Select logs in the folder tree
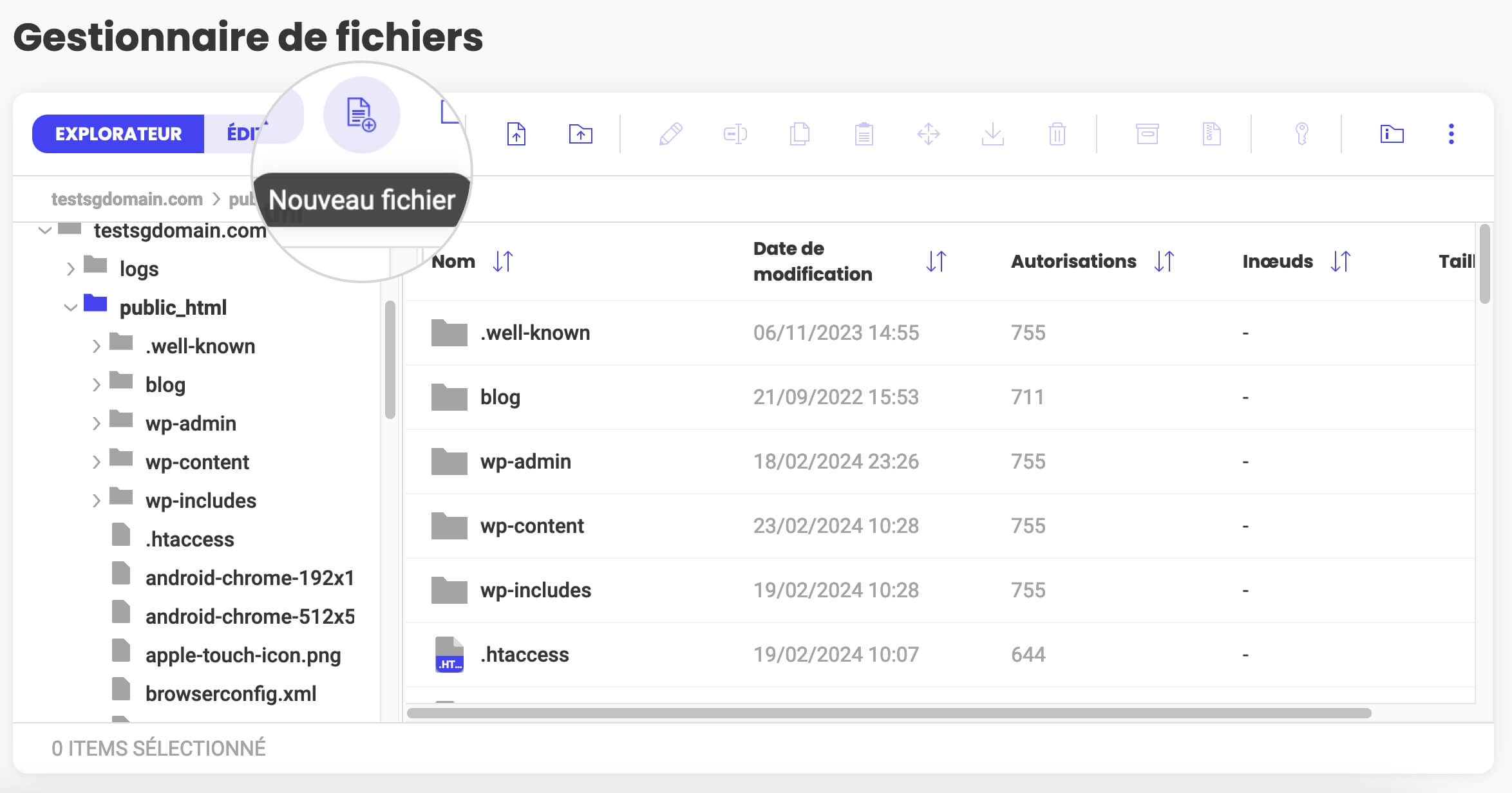 (139, 269)
